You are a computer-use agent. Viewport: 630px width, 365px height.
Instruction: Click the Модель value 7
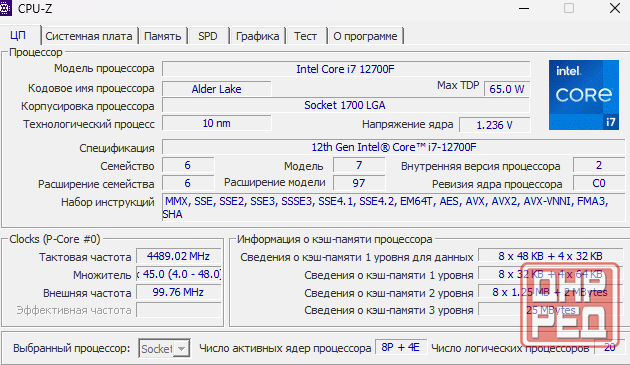359,165
